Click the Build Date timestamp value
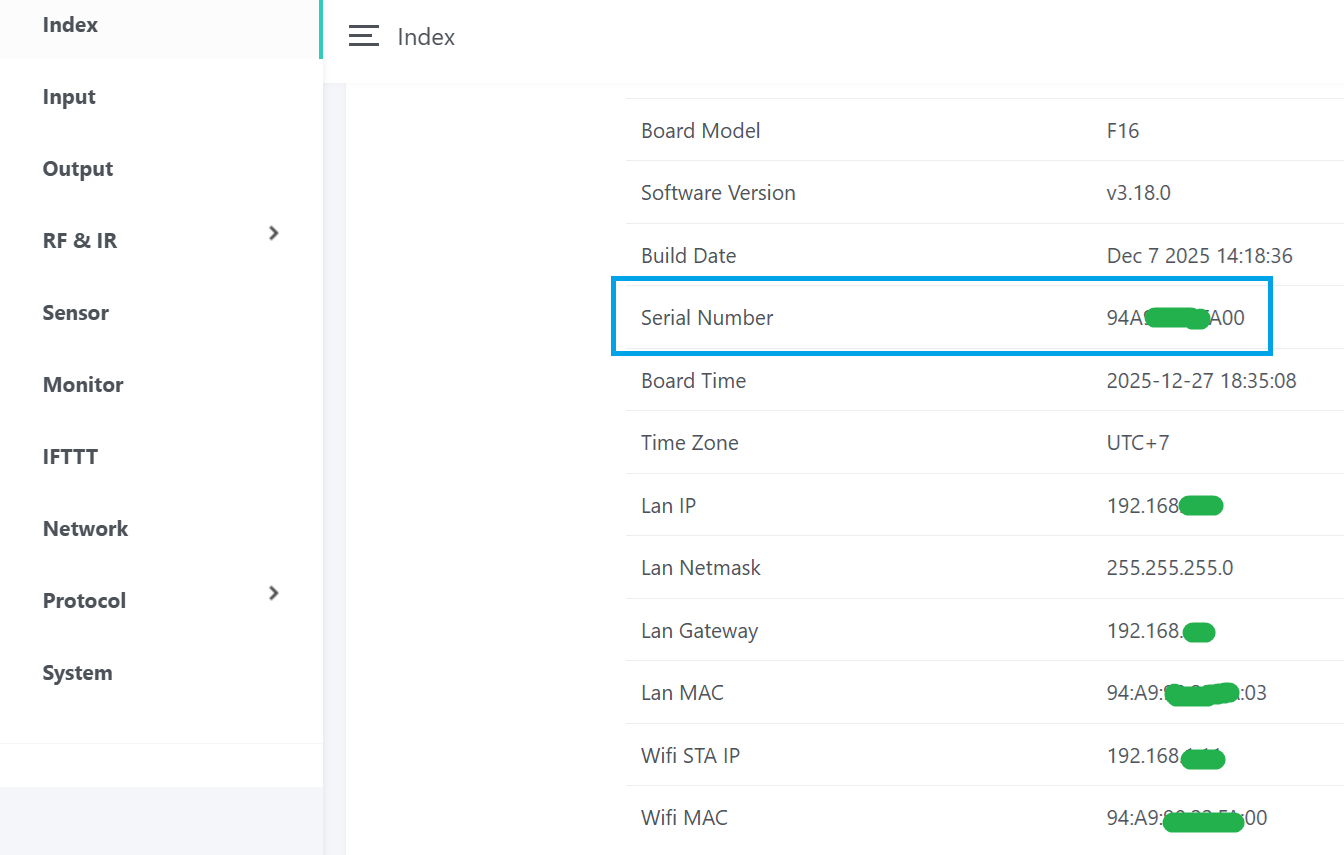1344x855 pixels. click(x=1199, y=256)
